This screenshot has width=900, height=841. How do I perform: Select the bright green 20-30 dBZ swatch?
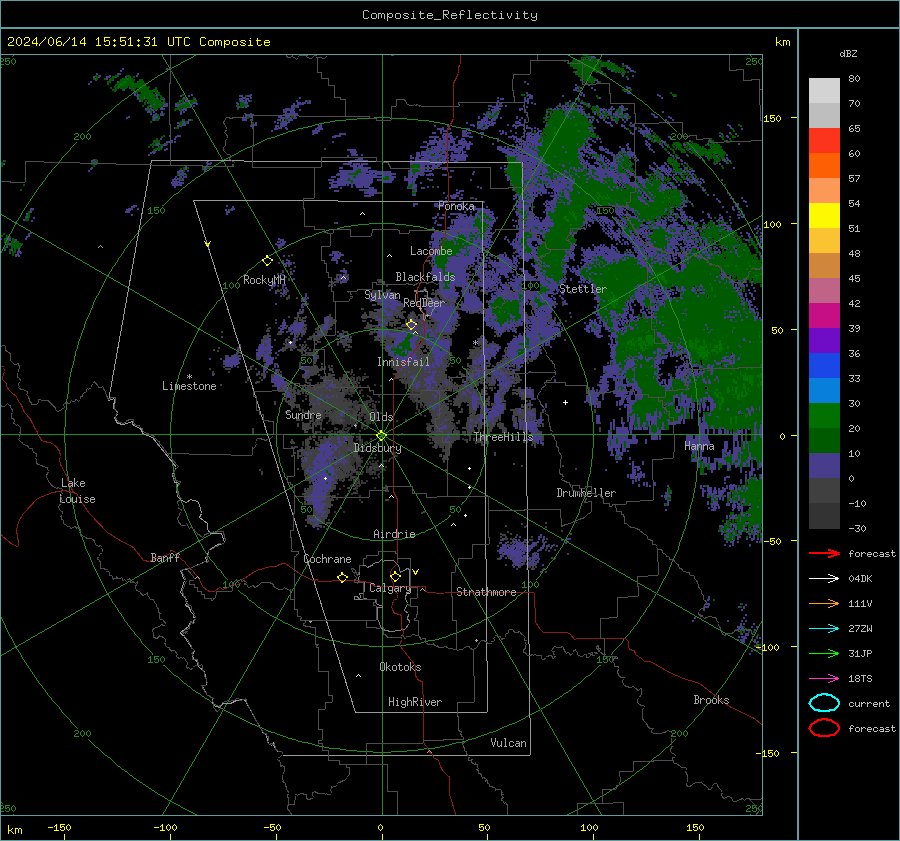[x=824, y=416]
